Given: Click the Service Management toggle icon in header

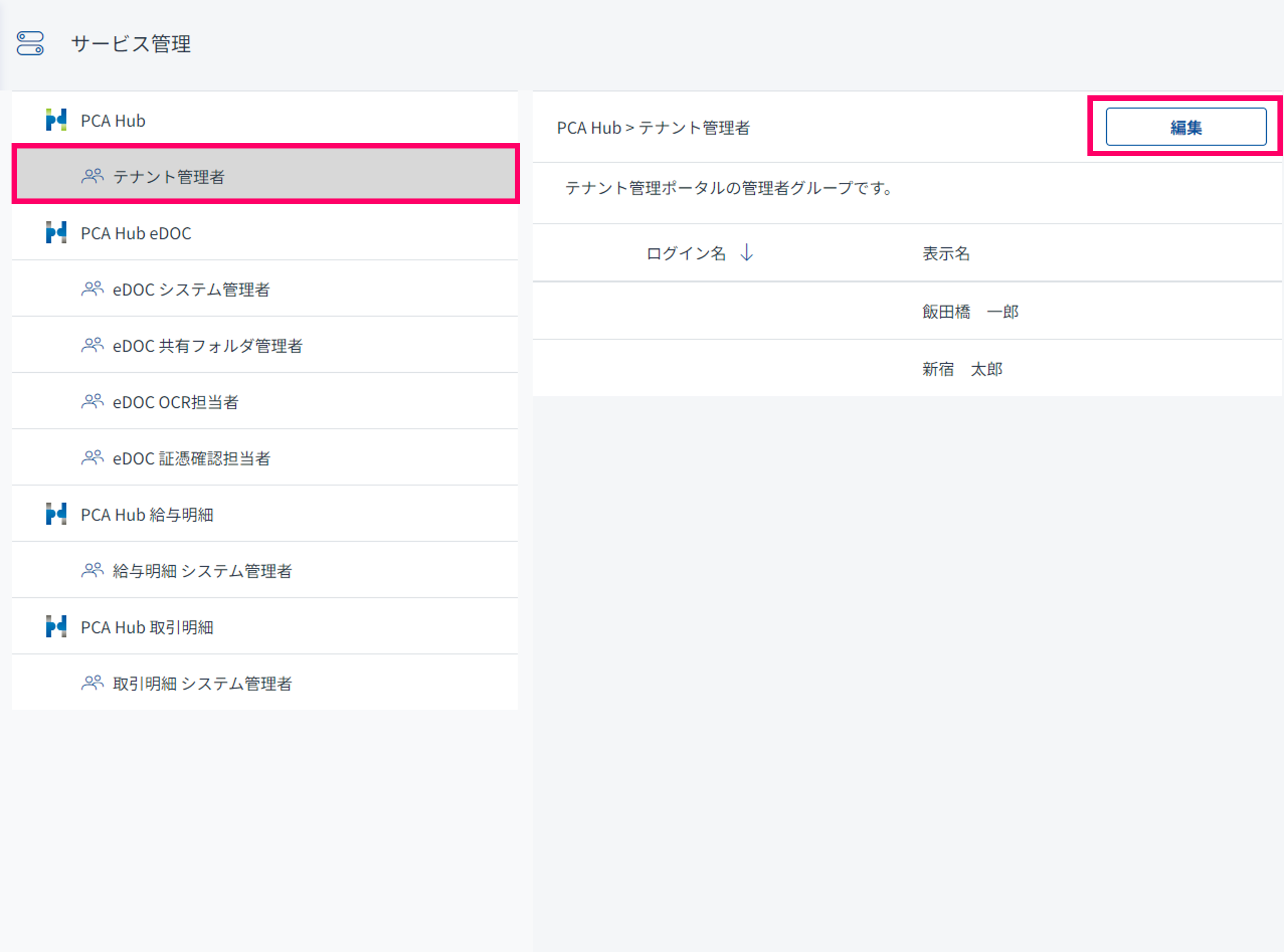Looking at the screenshot, I should [x=30, y=43].
